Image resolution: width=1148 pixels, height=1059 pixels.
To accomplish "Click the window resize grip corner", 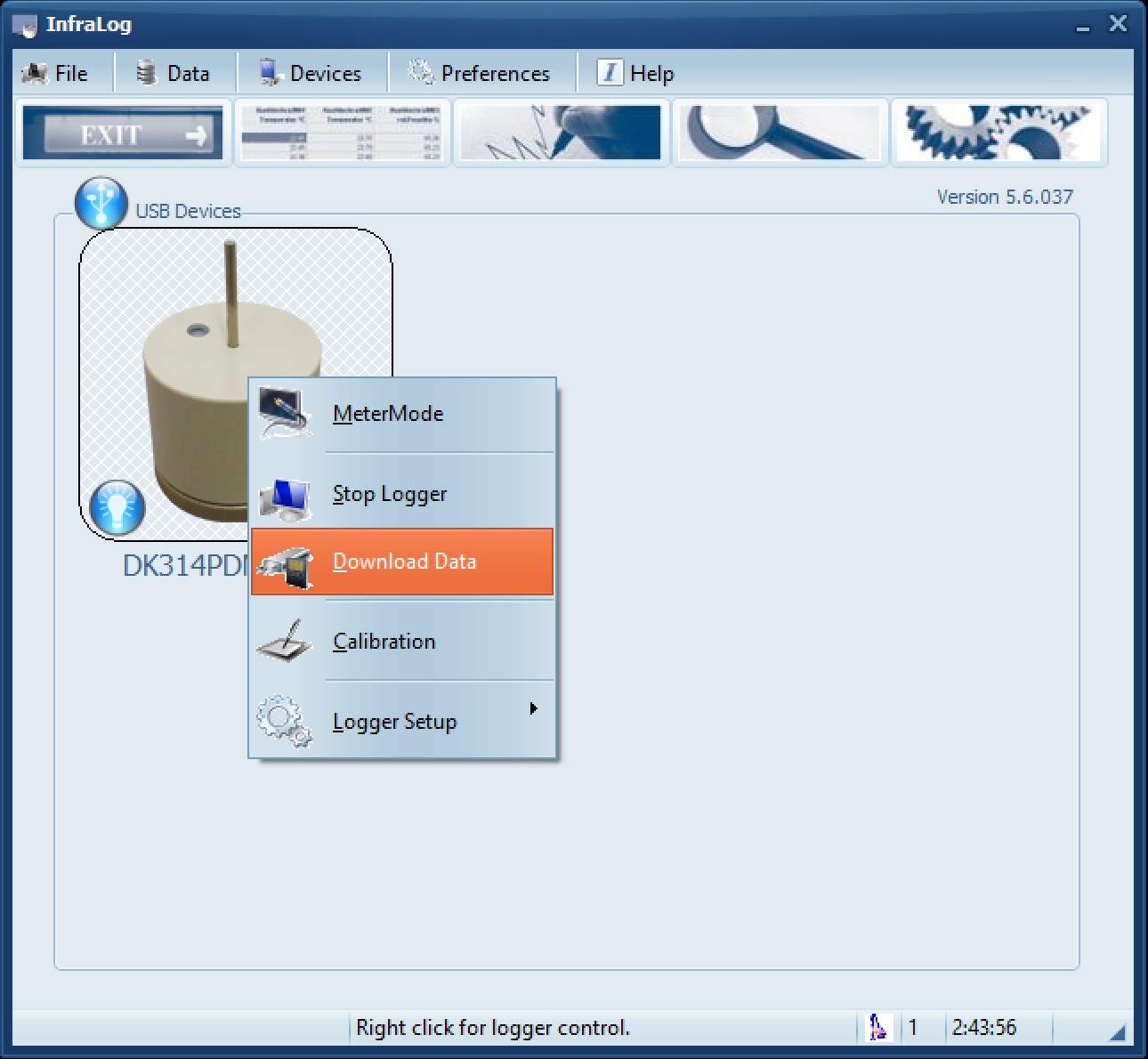I will tap(1118, 1032).
